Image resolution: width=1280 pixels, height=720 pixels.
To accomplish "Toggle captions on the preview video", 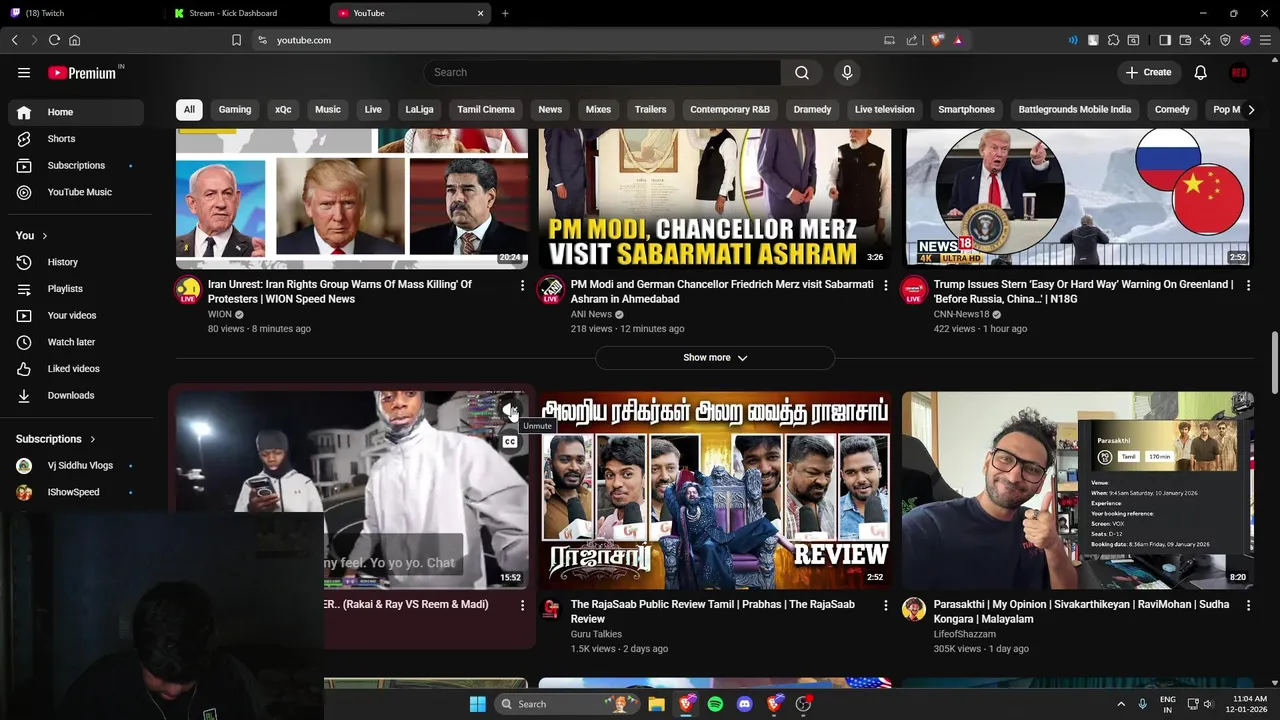I will [510, 442].
